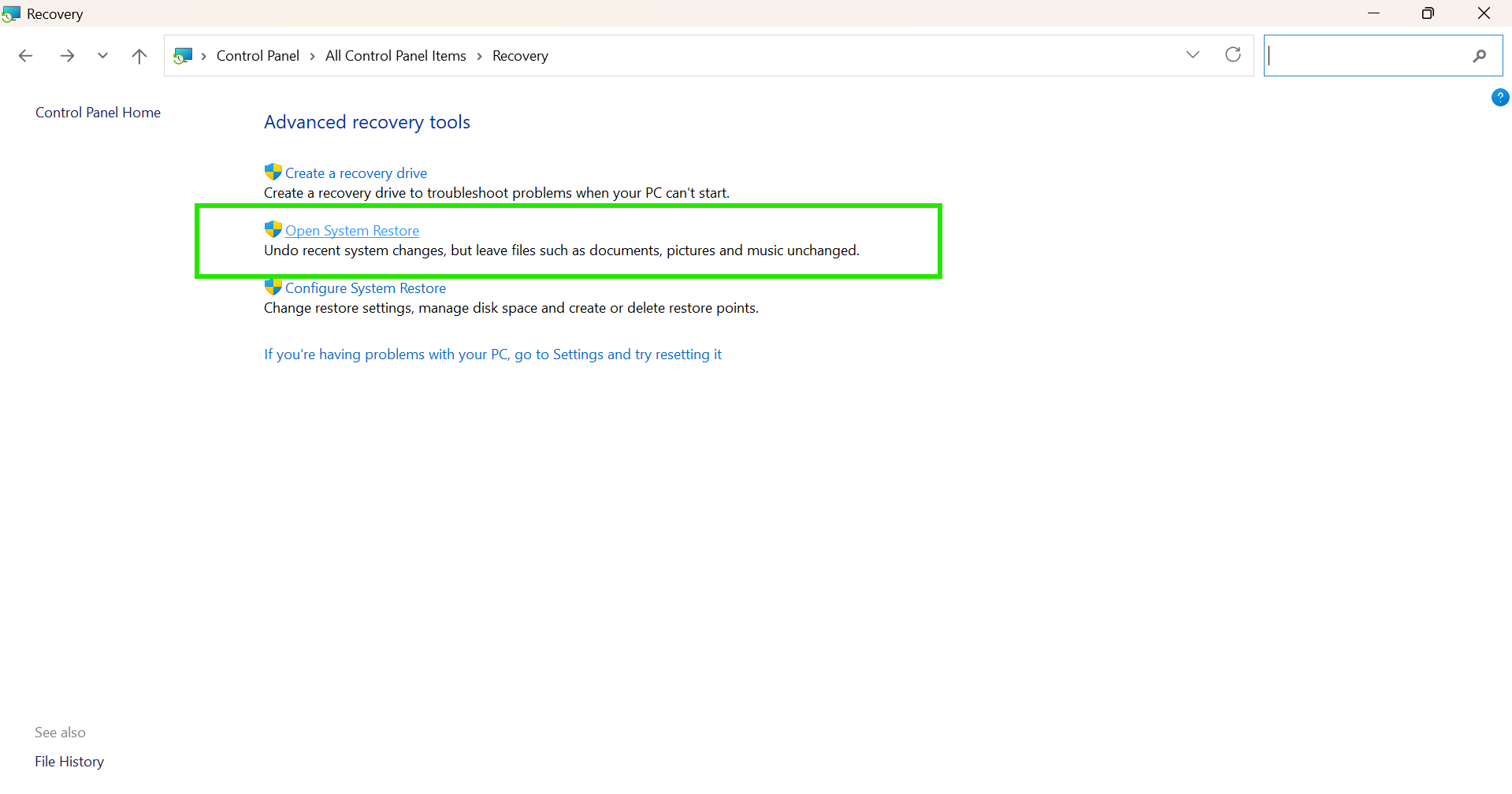Go up one level with up arrow
This screenshot has width=1512, height=794.
point(139,56)
